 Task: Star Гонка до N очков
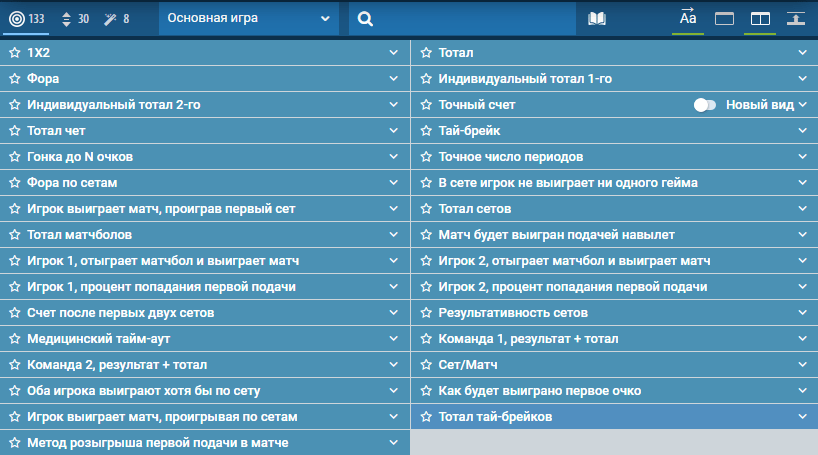coord(15,157)
